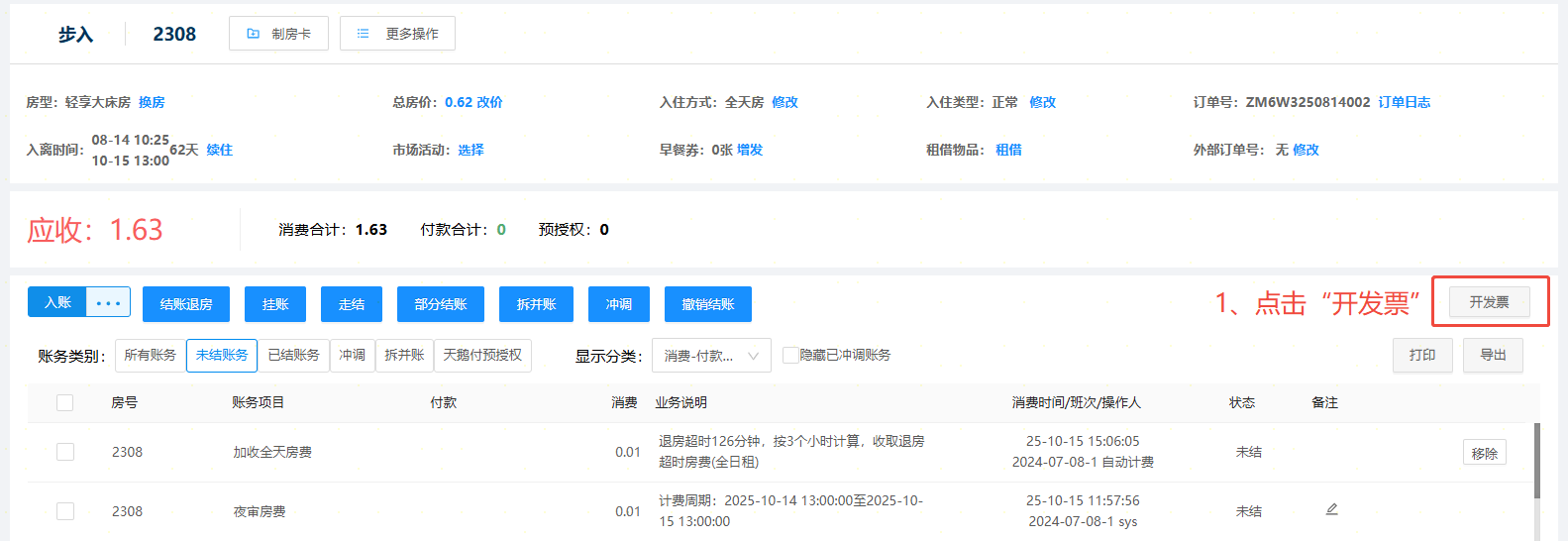Click the 改价 link next to 0.62
The height and width of the screenshot is (541, 1568).
489,102
